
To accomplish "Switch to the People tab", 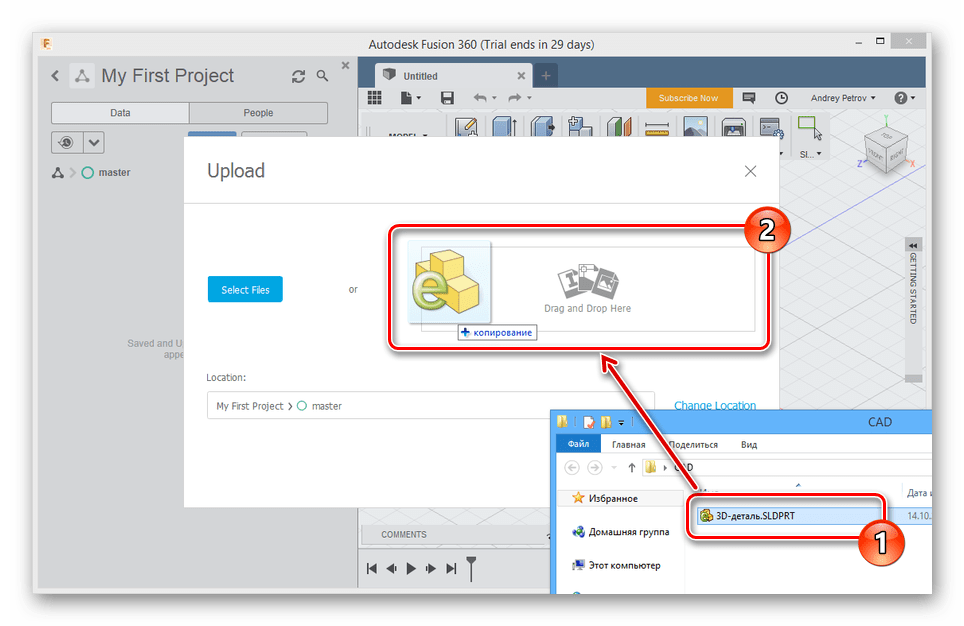I will coord(258,113).
